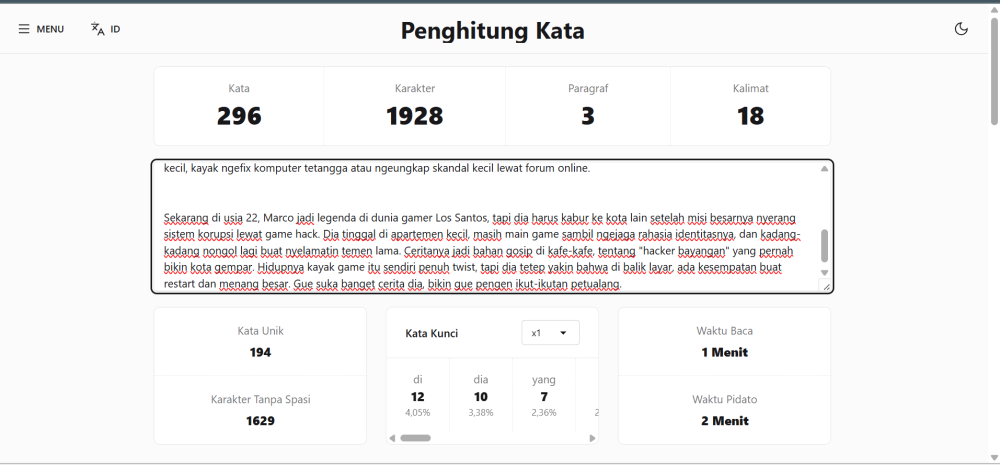Click the Kata word count card

[x=239, y=106]
